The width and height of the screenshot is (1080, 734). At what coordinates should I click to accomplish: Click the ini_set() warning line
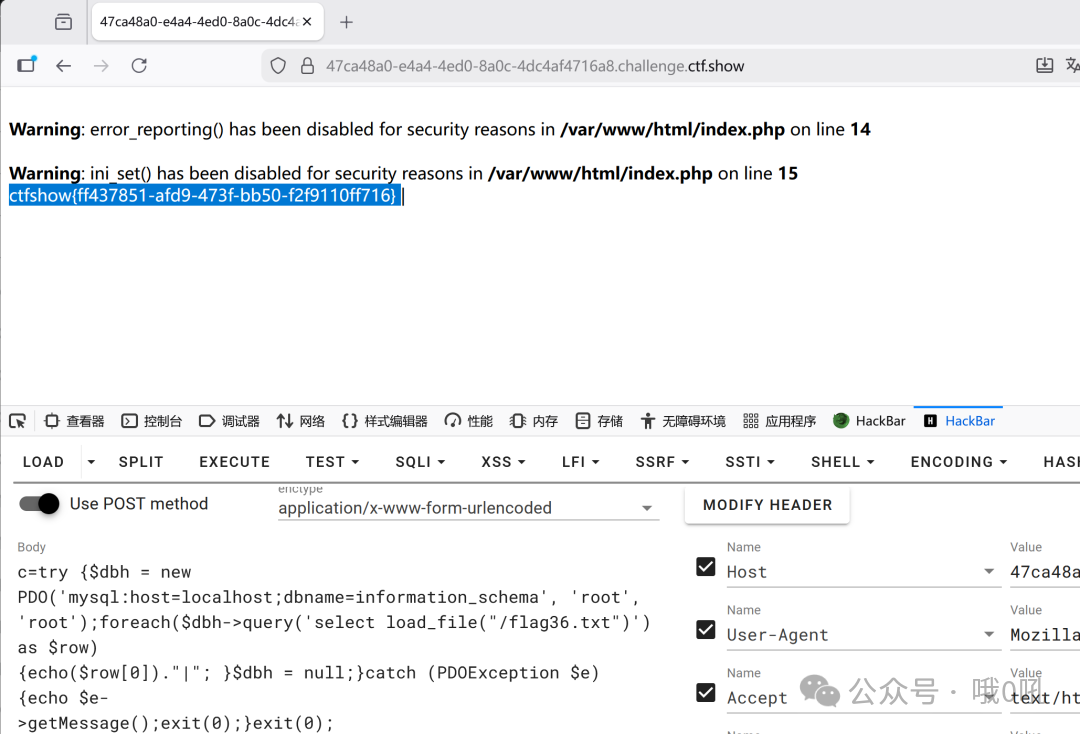point(403,174)
